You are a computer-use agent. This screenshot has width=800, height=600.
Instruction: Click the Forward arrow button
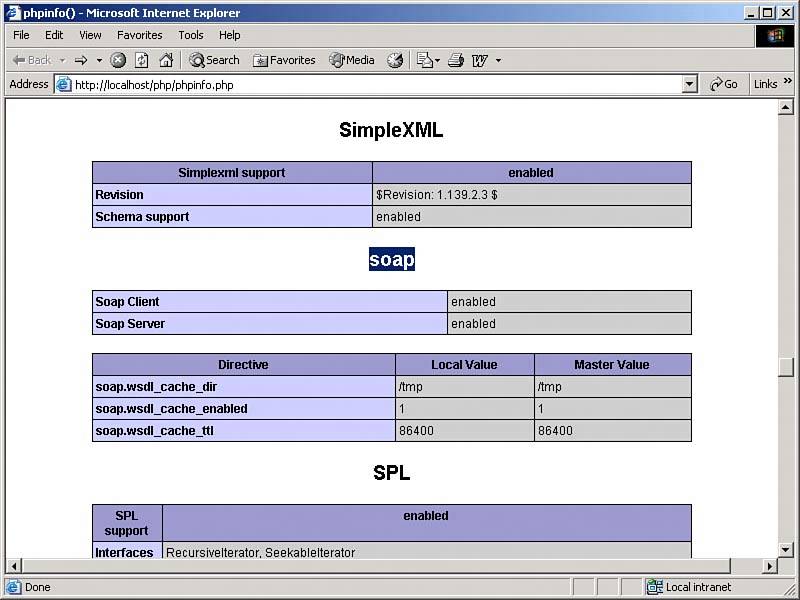81,60
